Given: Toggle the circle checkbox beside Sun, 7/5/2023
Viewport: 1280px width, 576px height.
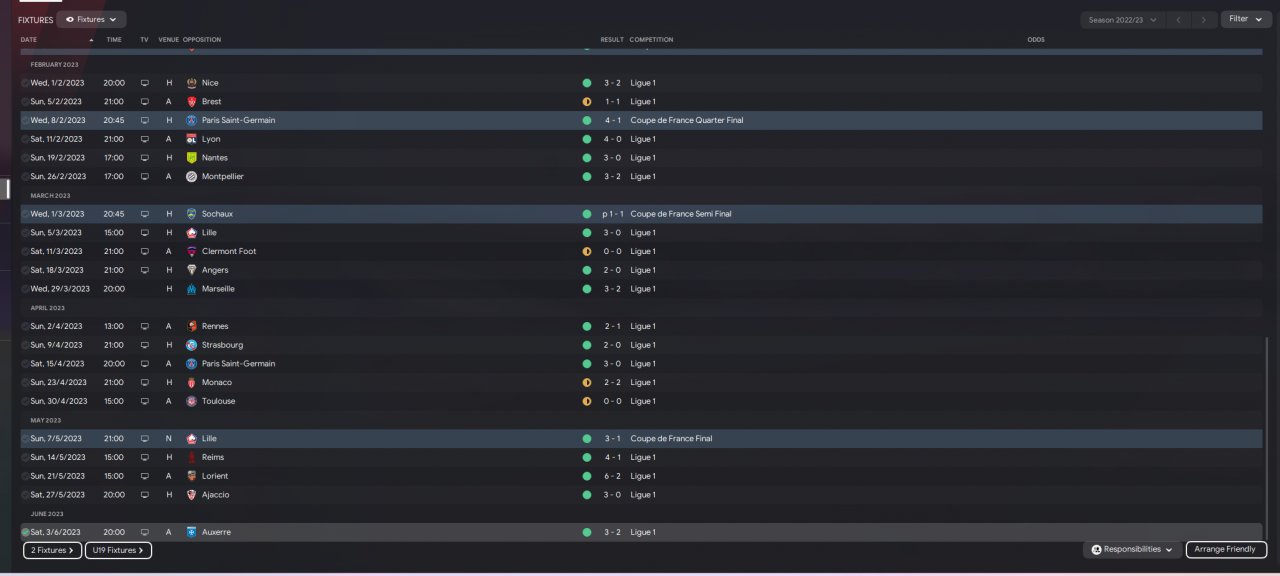Looking at the screenshot, I should 26,439.
